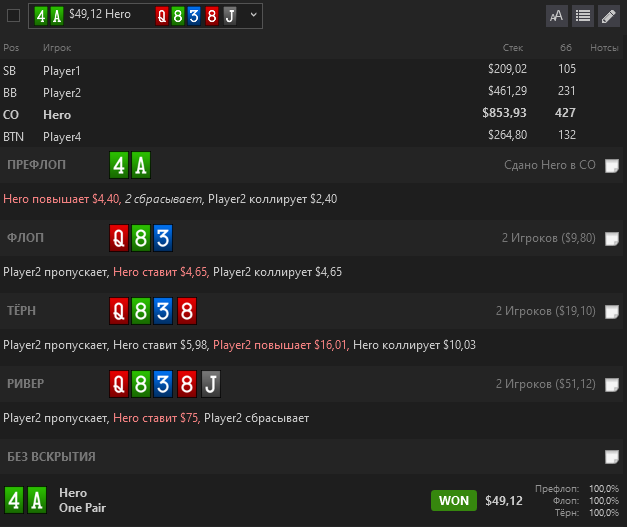Click the ФЛОП street label

25,238
